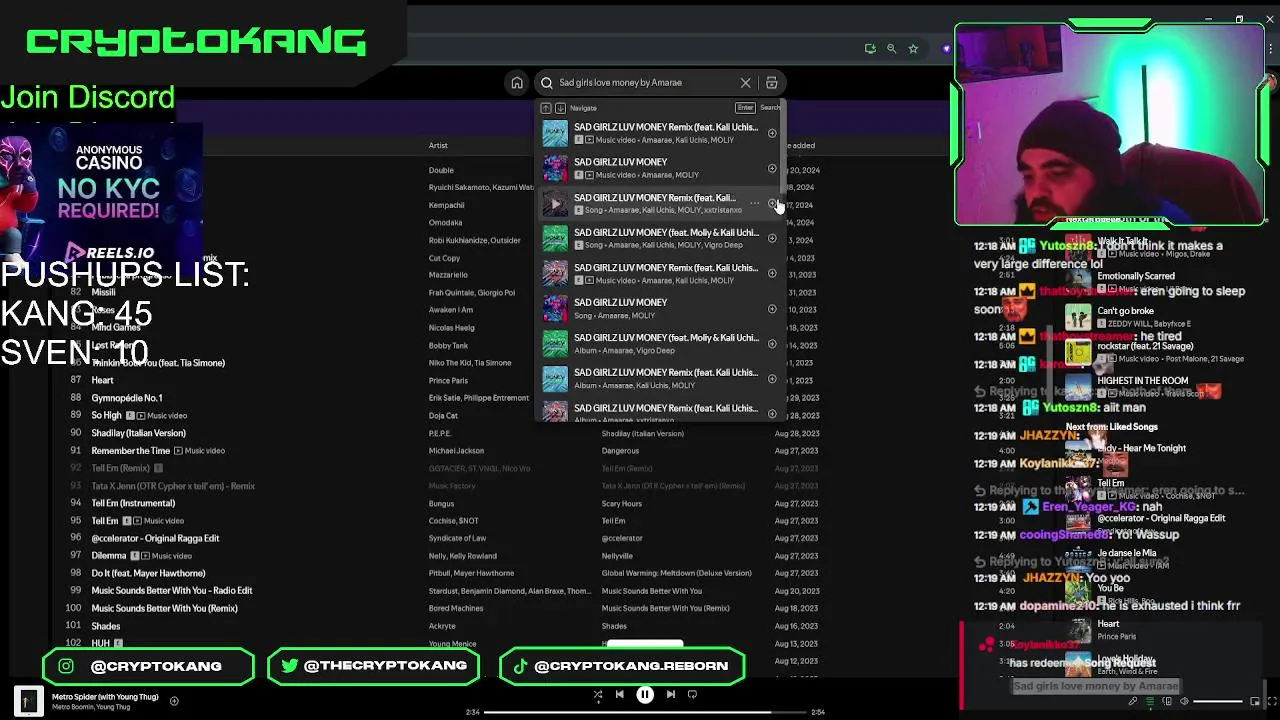Image resolution: width=1280 pixels, height=720 pixels.
Task: Select track 'Remember the Time'
Action: (131, 450)
